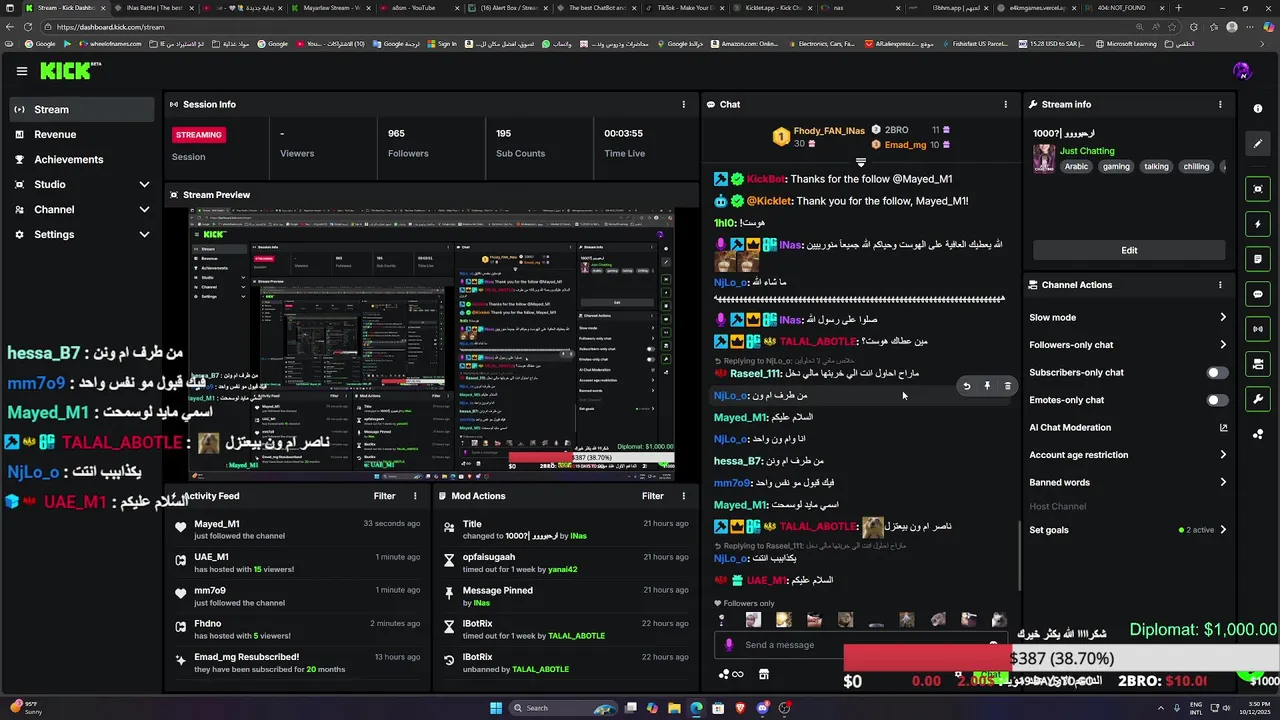Open Channel Actions three-dot menu

1220,285
